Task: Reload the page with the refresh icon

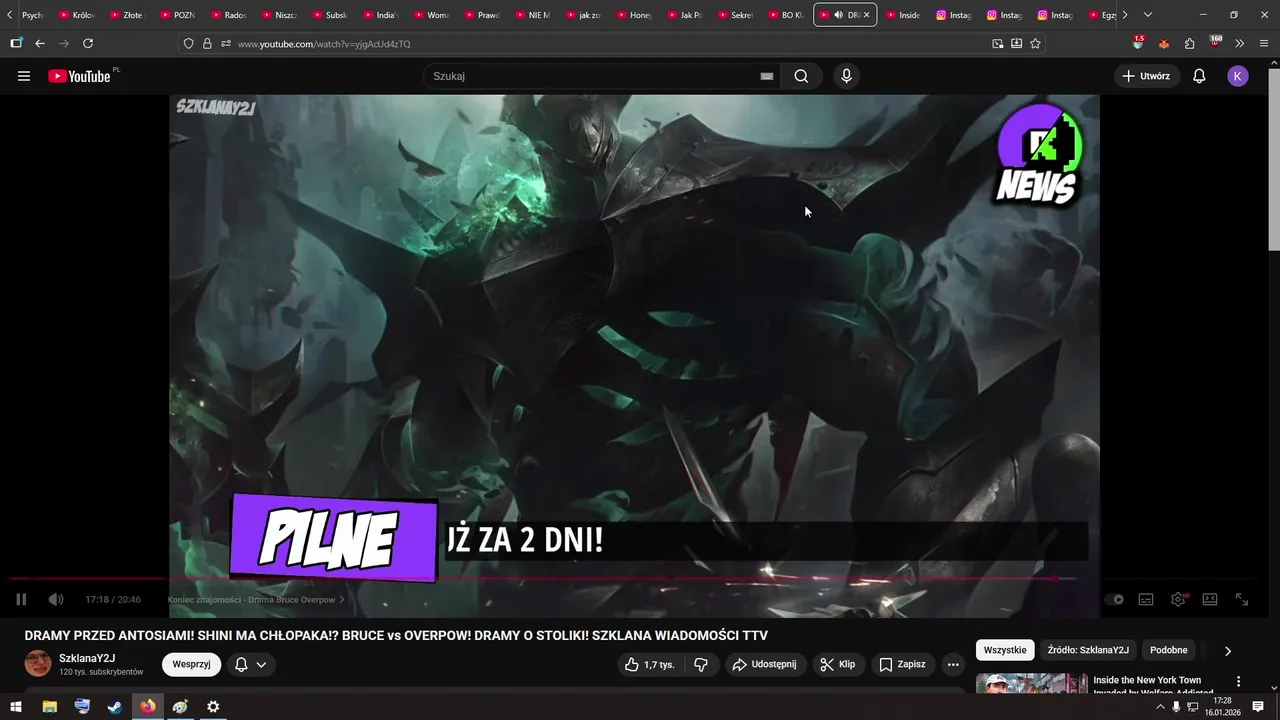Action: (88, 43)
